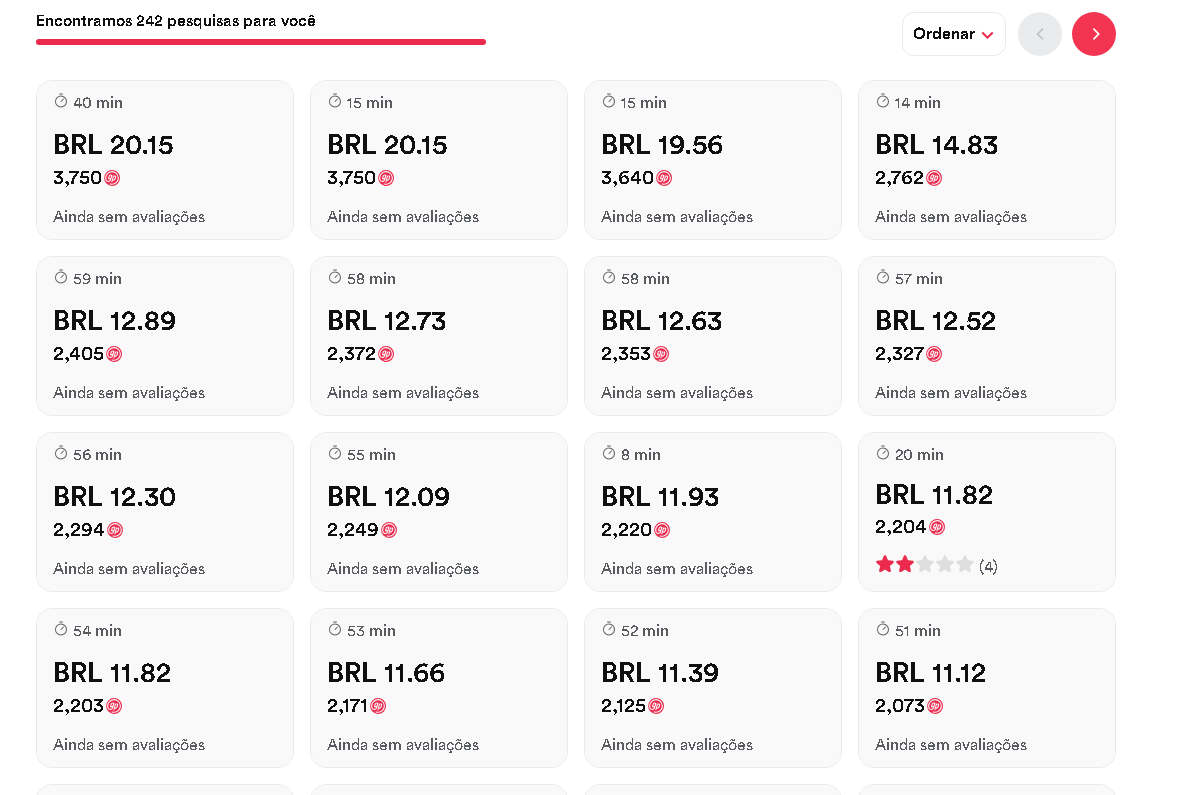Go to the next results page
The image size is (1186, 795).
[x=1093, y=33]
